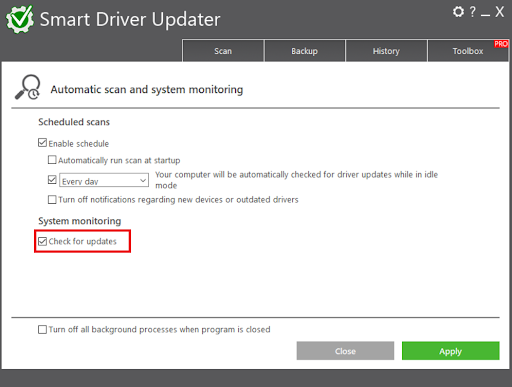Open settings via the gear icon

458,12
